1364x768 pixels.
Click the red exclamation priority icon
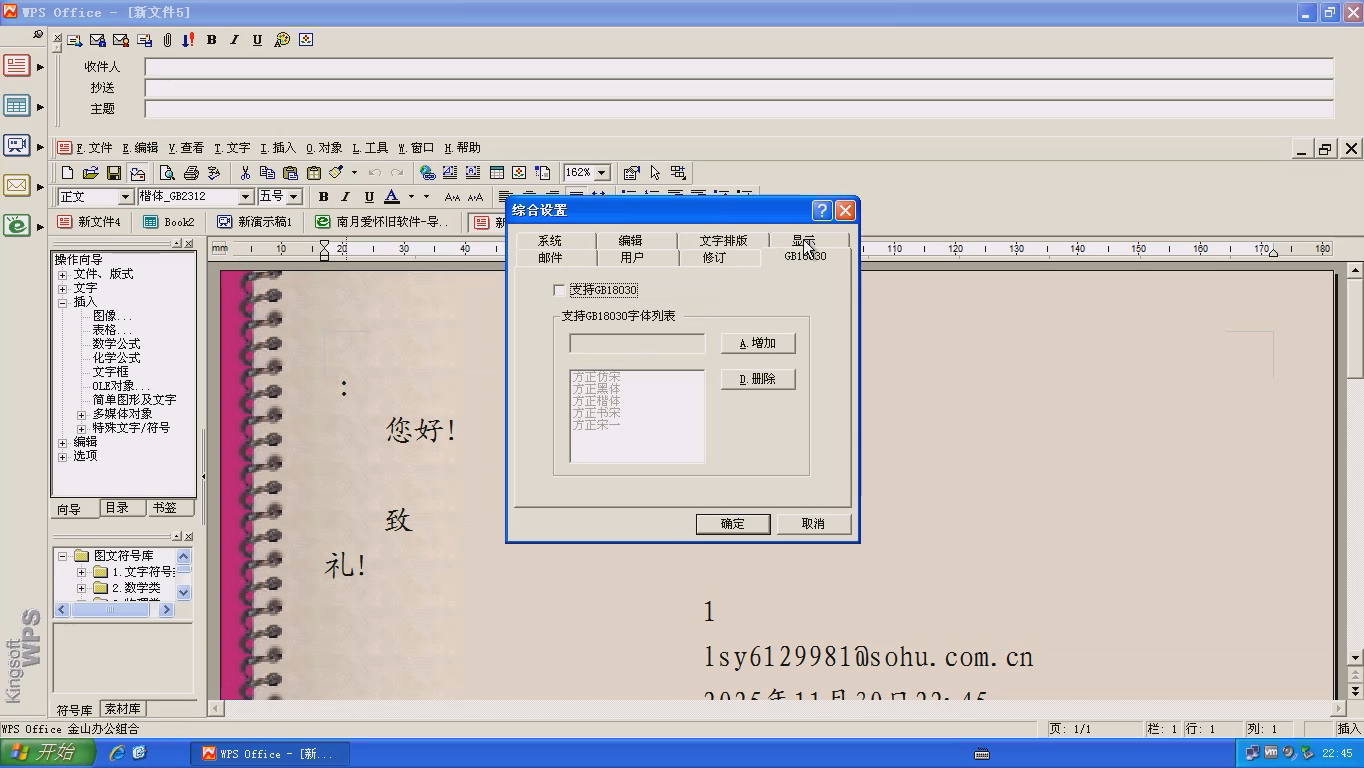189,40
